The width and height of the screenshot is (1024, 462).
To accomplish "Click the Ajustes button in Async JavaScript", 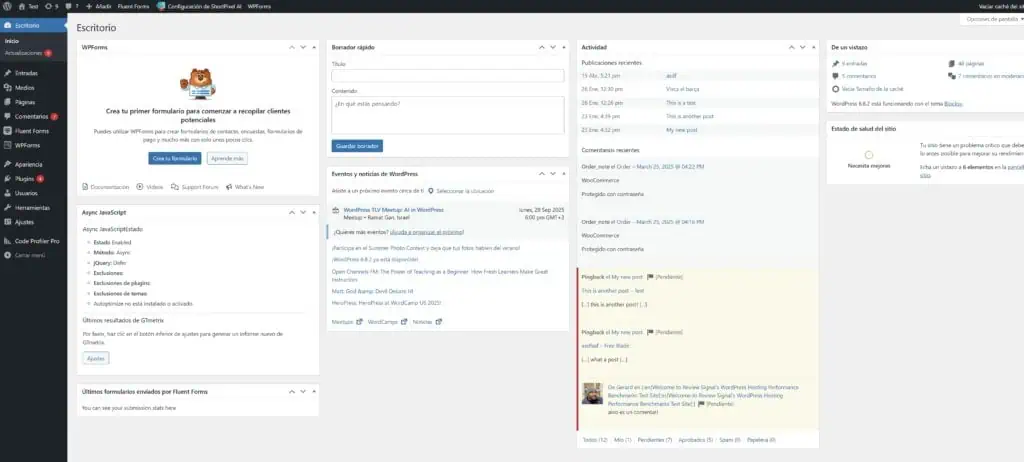I will [96, 358].
